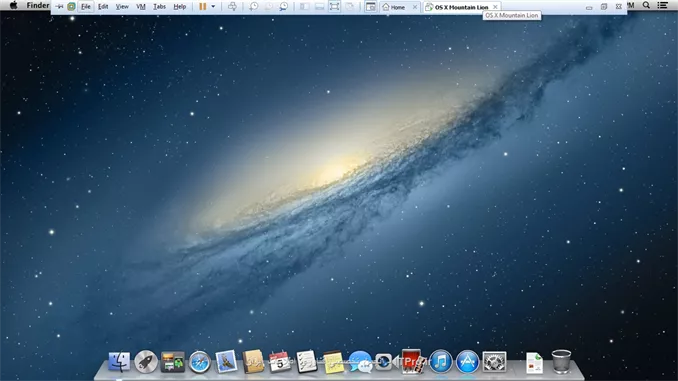Image resolution: width=678 pixels, height=381 pixels.
Task: Pin the VMware fullscreen toolbar
Action: point(60,6)
